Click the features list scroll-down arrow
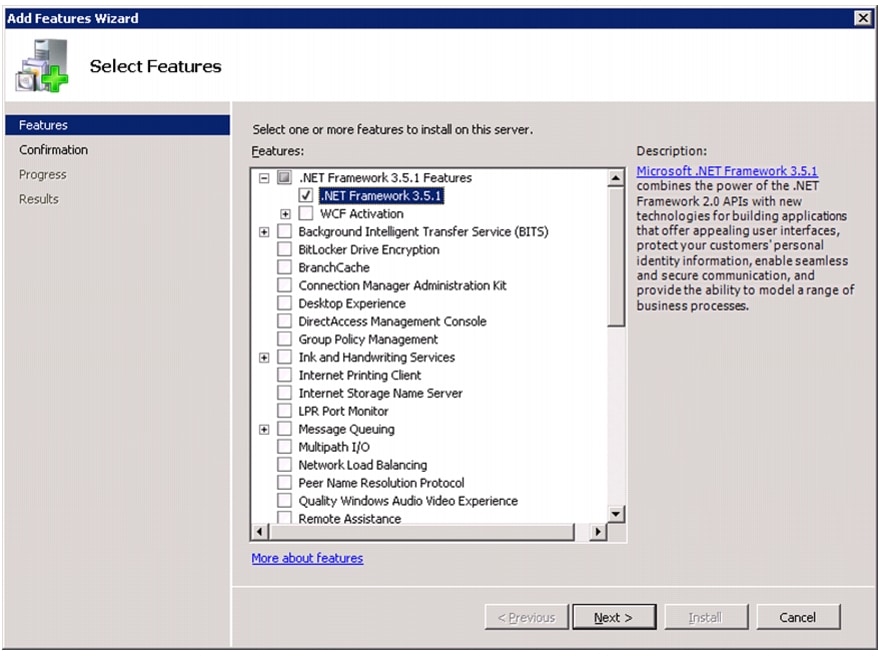Screen dimensions: 878x672 tap(616, 514)
